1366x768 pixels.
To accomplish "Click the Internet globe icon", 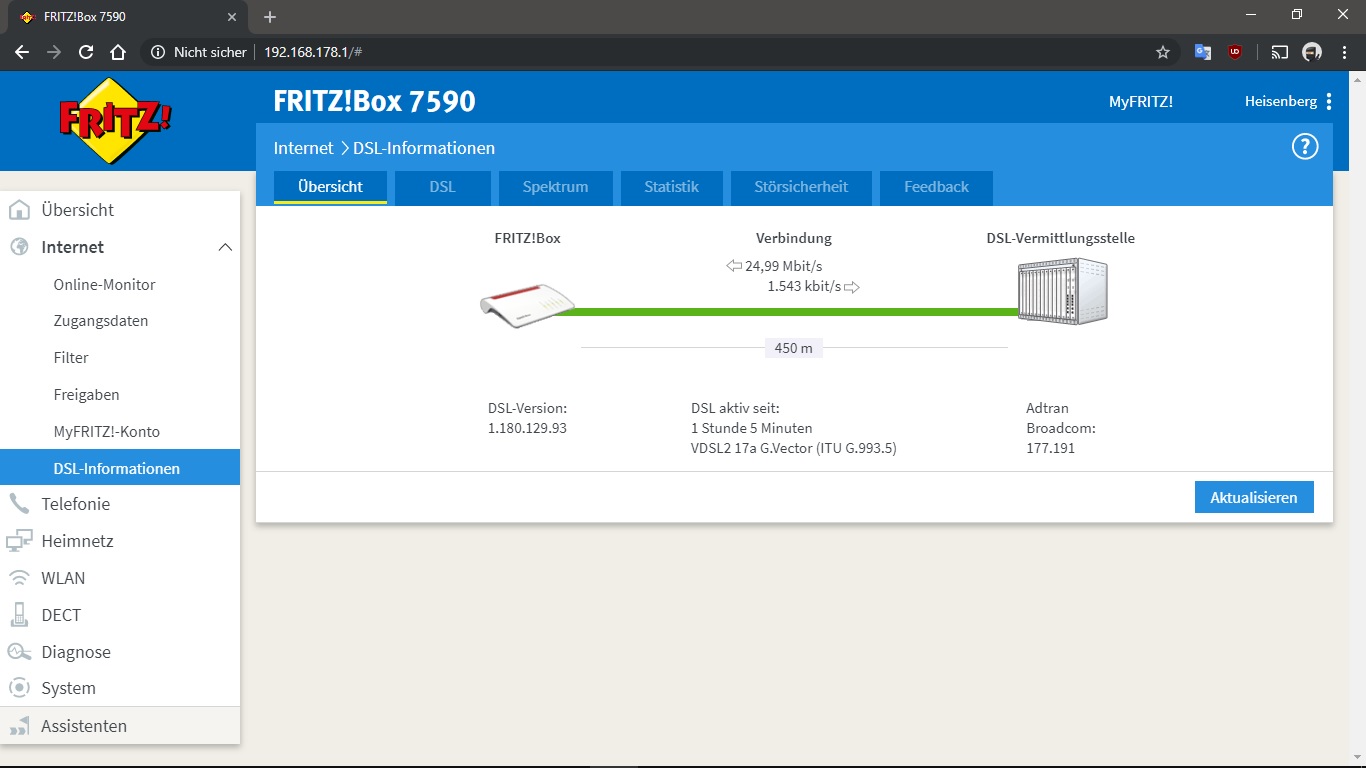I will [x=18, y=247].
